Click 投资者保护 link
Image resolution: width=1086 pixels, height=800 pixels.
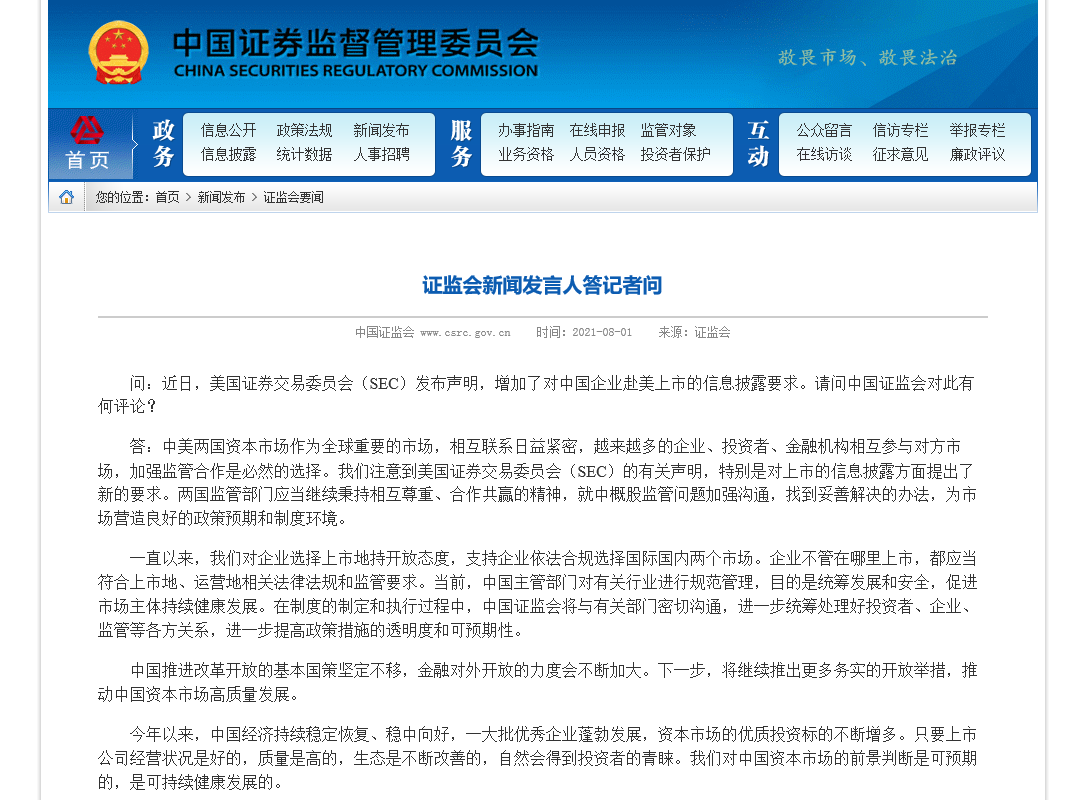675,154
